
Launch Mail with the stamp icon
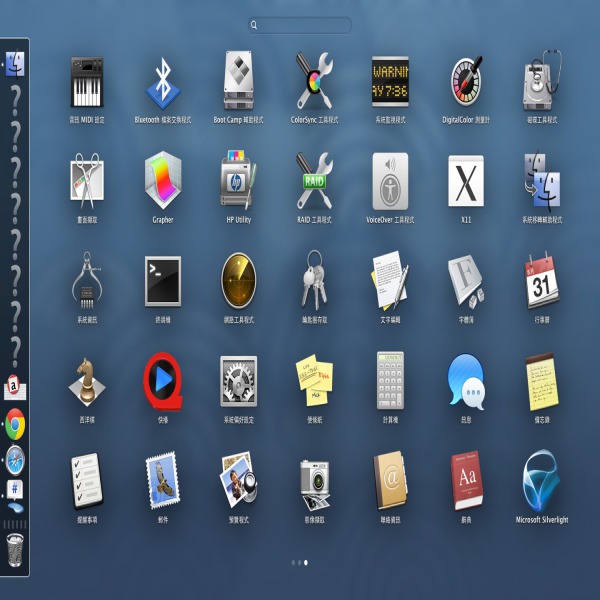click(x=163, y=480)
